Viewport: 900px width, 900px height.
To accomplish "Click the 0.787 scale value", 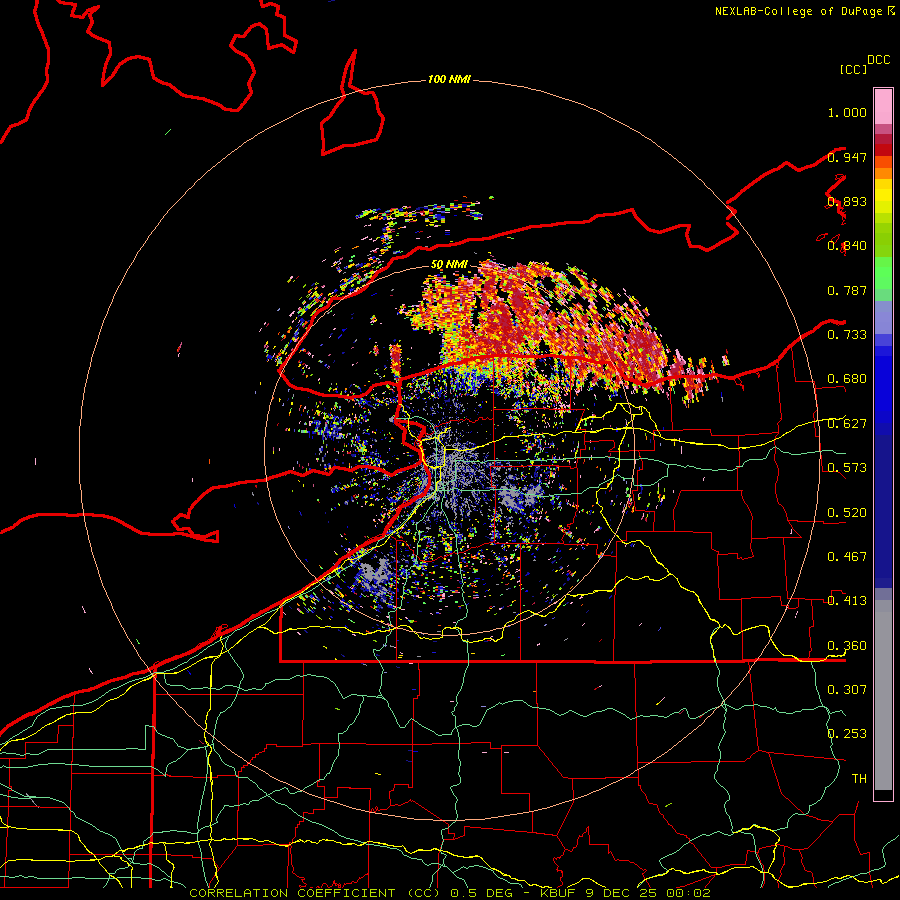I will (x=847, y=290).
